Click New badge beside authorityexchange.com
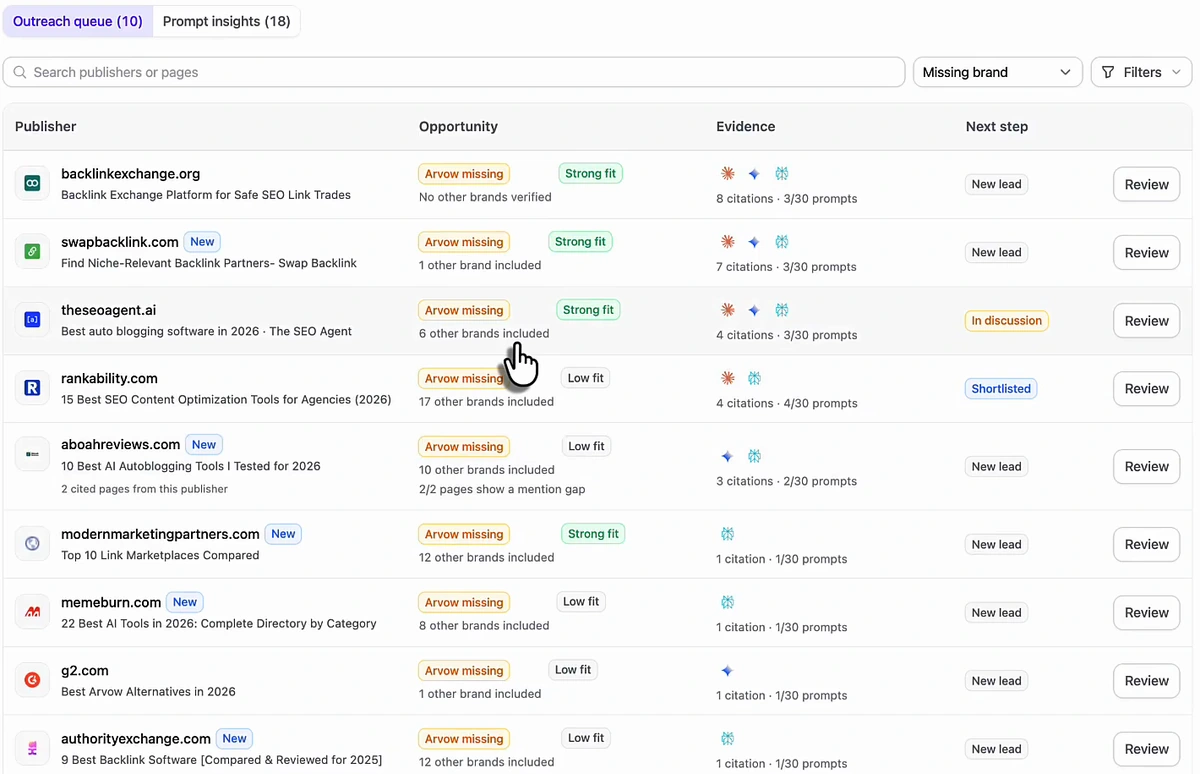 [x=234, y=738]
